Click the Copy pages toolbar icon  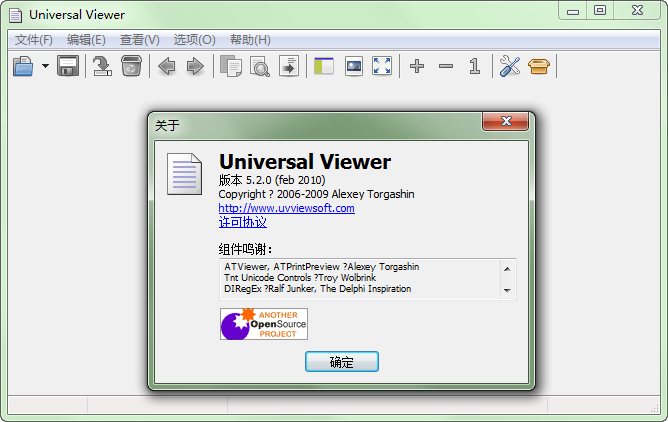pyautogui.click(x=231, y=66)
